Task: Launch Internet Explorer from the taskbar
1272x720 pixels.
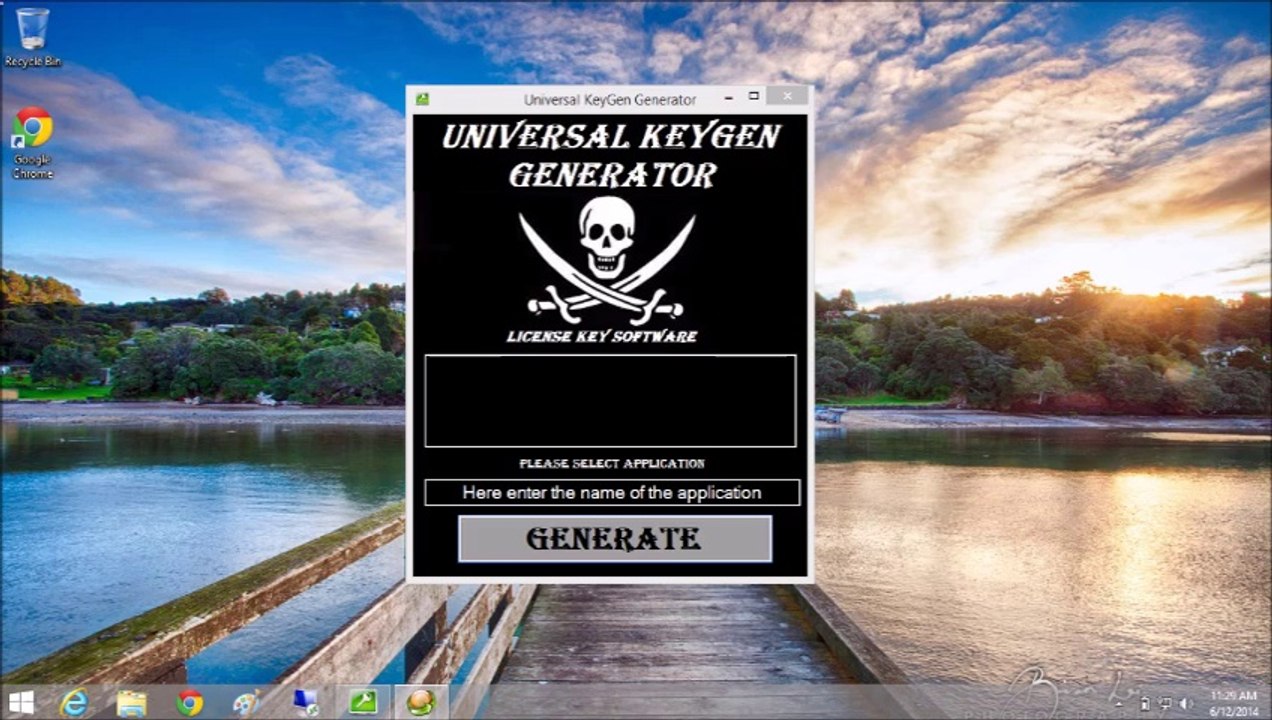Action: coord(74,703)
